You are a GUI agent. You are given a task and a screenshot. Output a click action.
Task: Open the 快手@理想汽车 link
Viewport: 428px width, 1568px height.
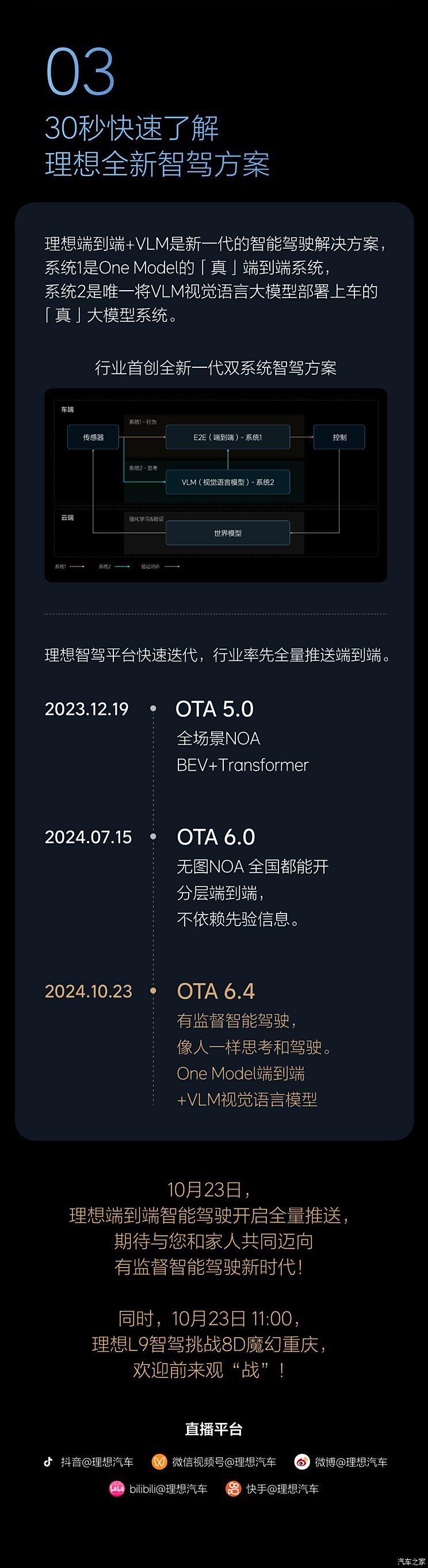tap(282, 1488)
